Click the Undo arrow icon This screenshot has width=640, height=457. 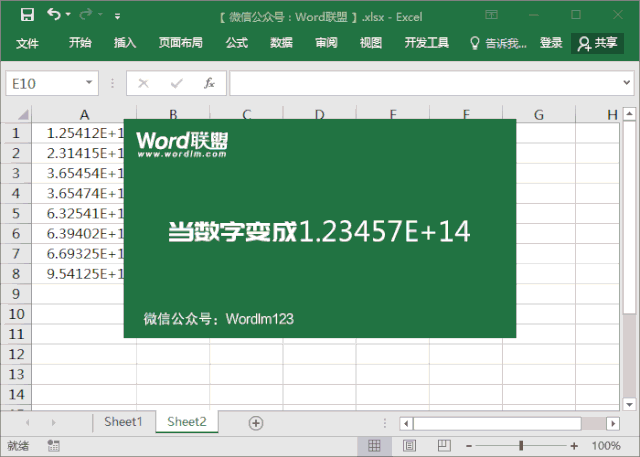[x=53, y=14]
